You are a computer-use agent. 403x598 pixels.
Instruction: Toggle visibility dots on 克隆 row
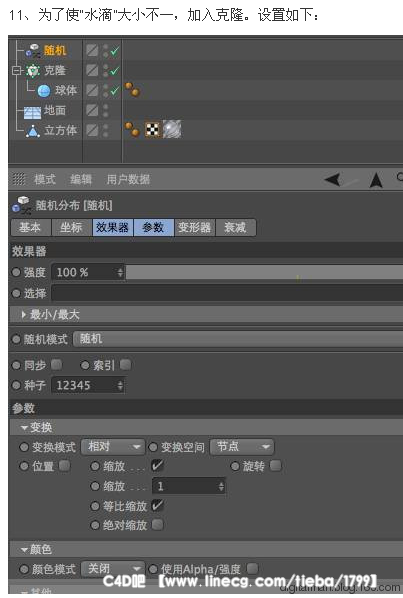tap(106, 70)
